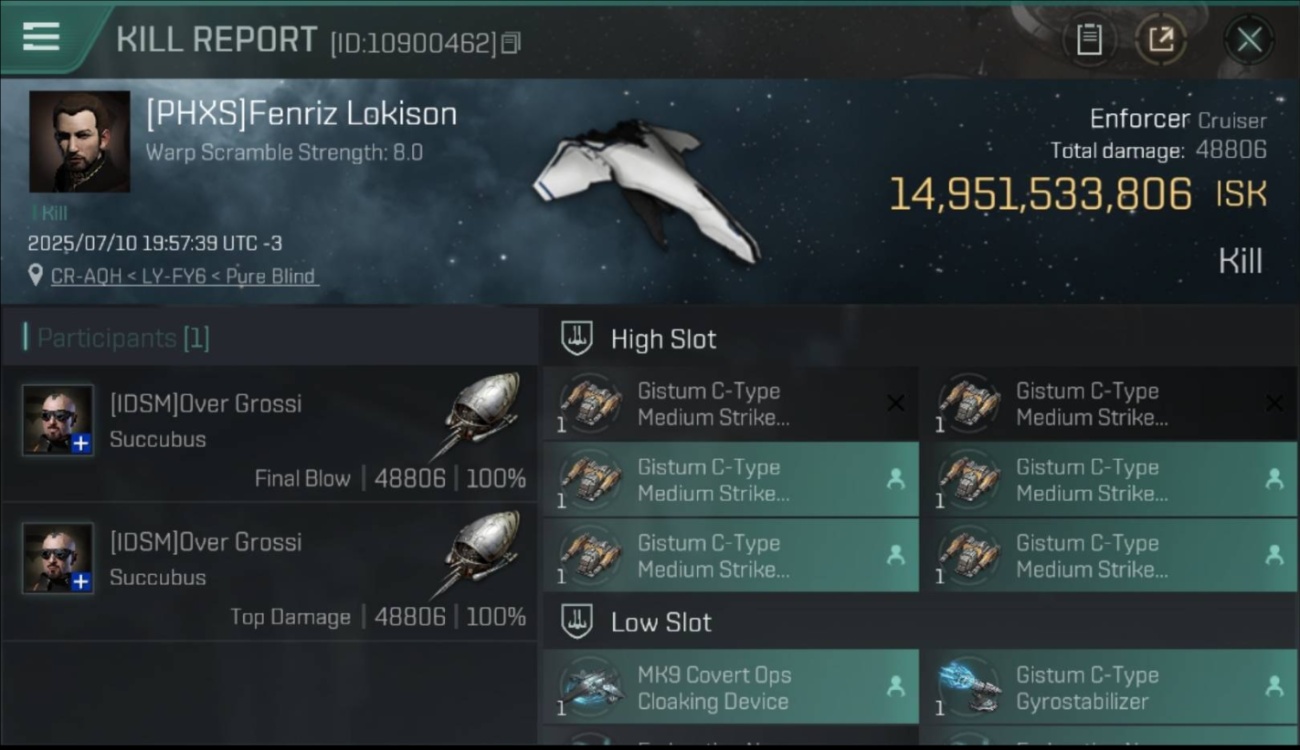Close the kill report window
The width and height of the screenshot is (1300, 750).
[1249, 40]
